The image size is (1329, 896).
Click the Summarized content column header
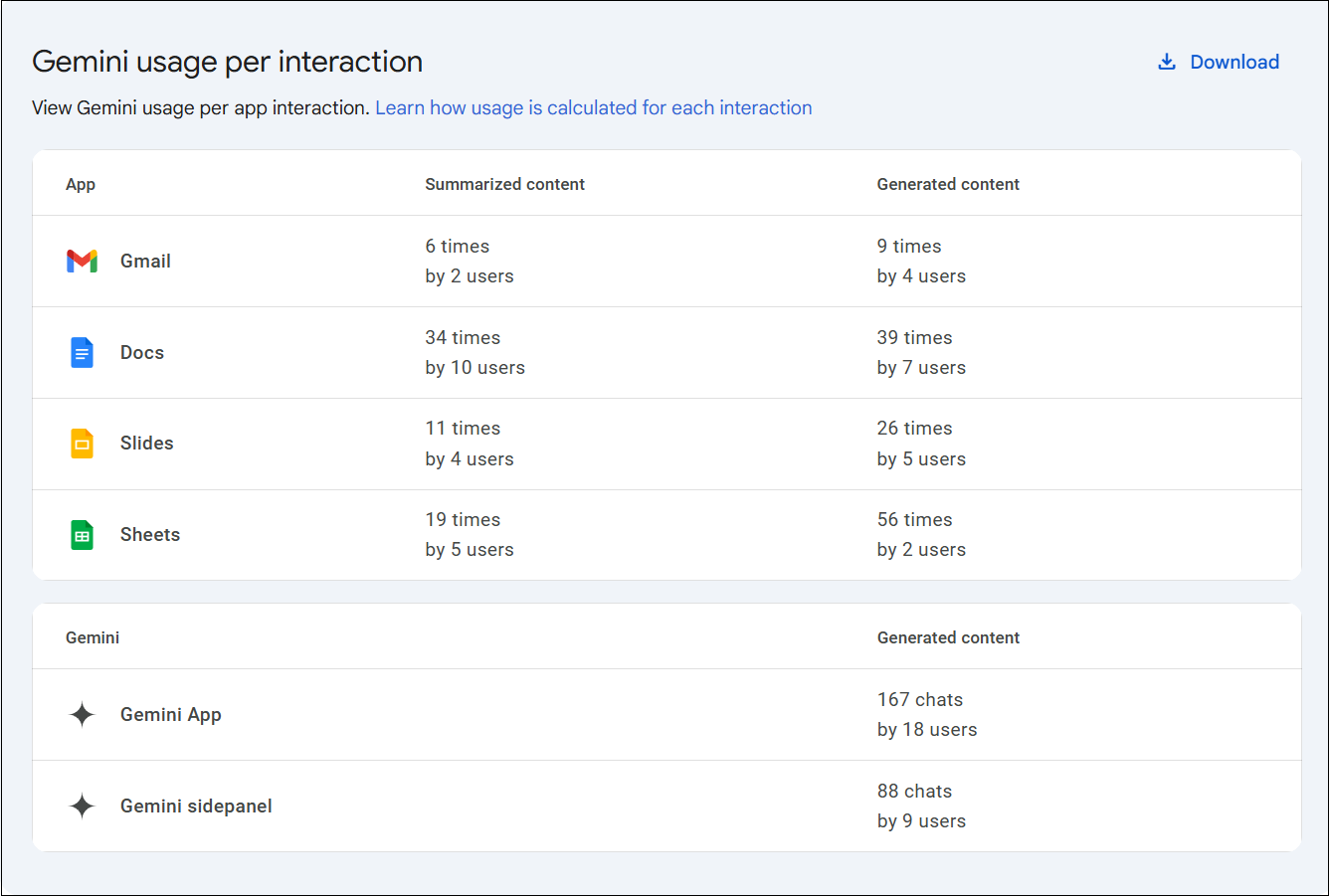pos(504,184)
